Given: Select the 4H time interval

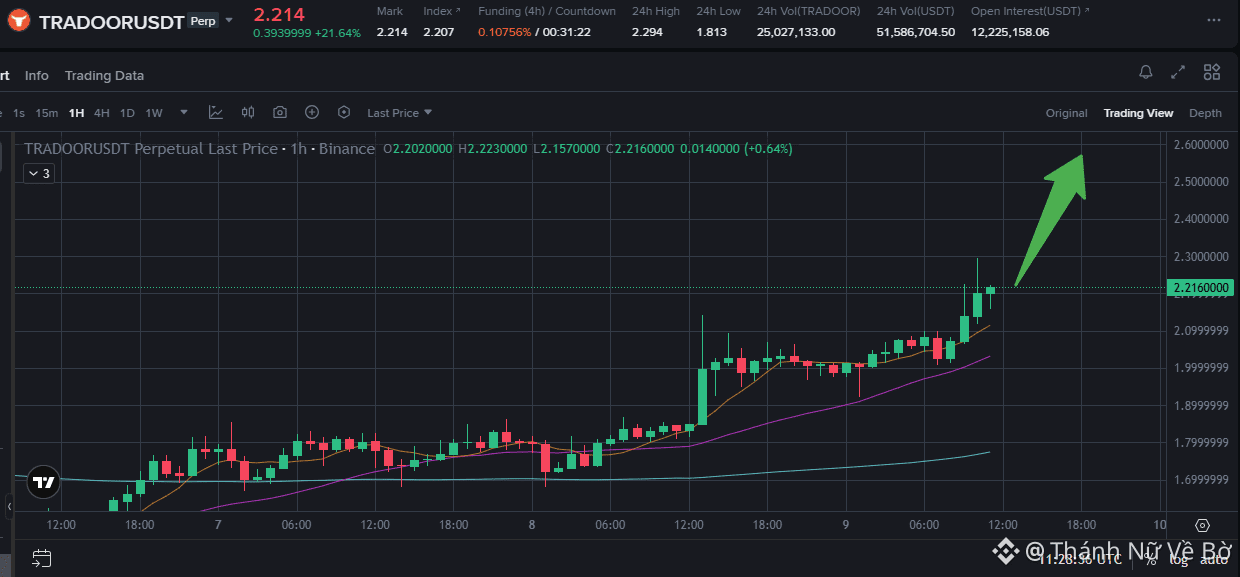Looking at the screenshot, I should 102,113.
